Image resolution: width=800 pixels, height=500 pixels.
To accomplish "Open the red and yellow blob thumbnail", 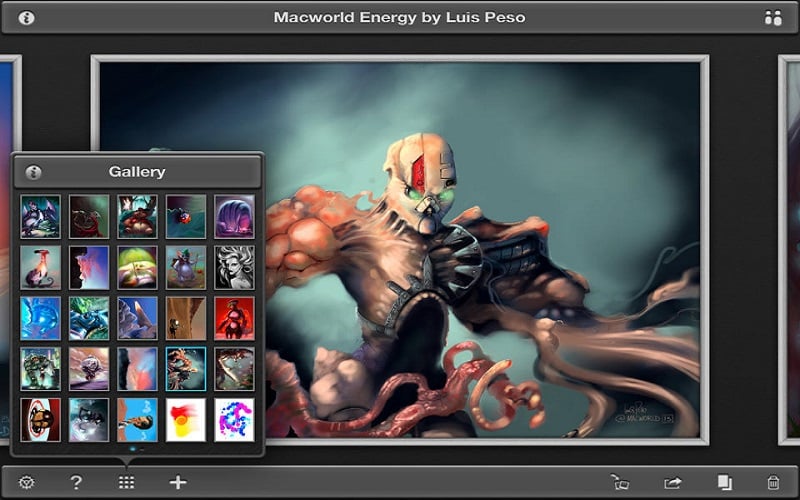I will point(186,419).
